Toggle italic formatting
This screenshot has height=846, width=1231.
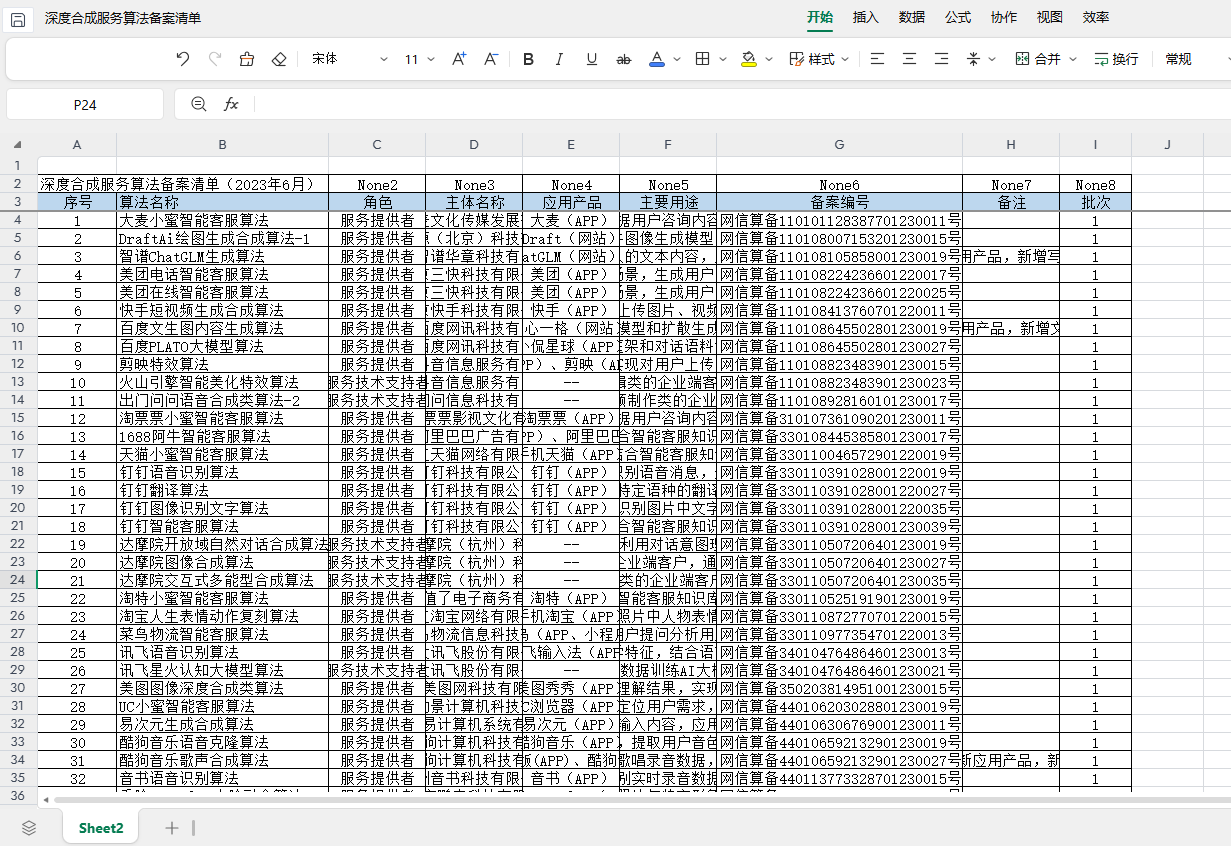pyautogui.click(x=560, y=59)
